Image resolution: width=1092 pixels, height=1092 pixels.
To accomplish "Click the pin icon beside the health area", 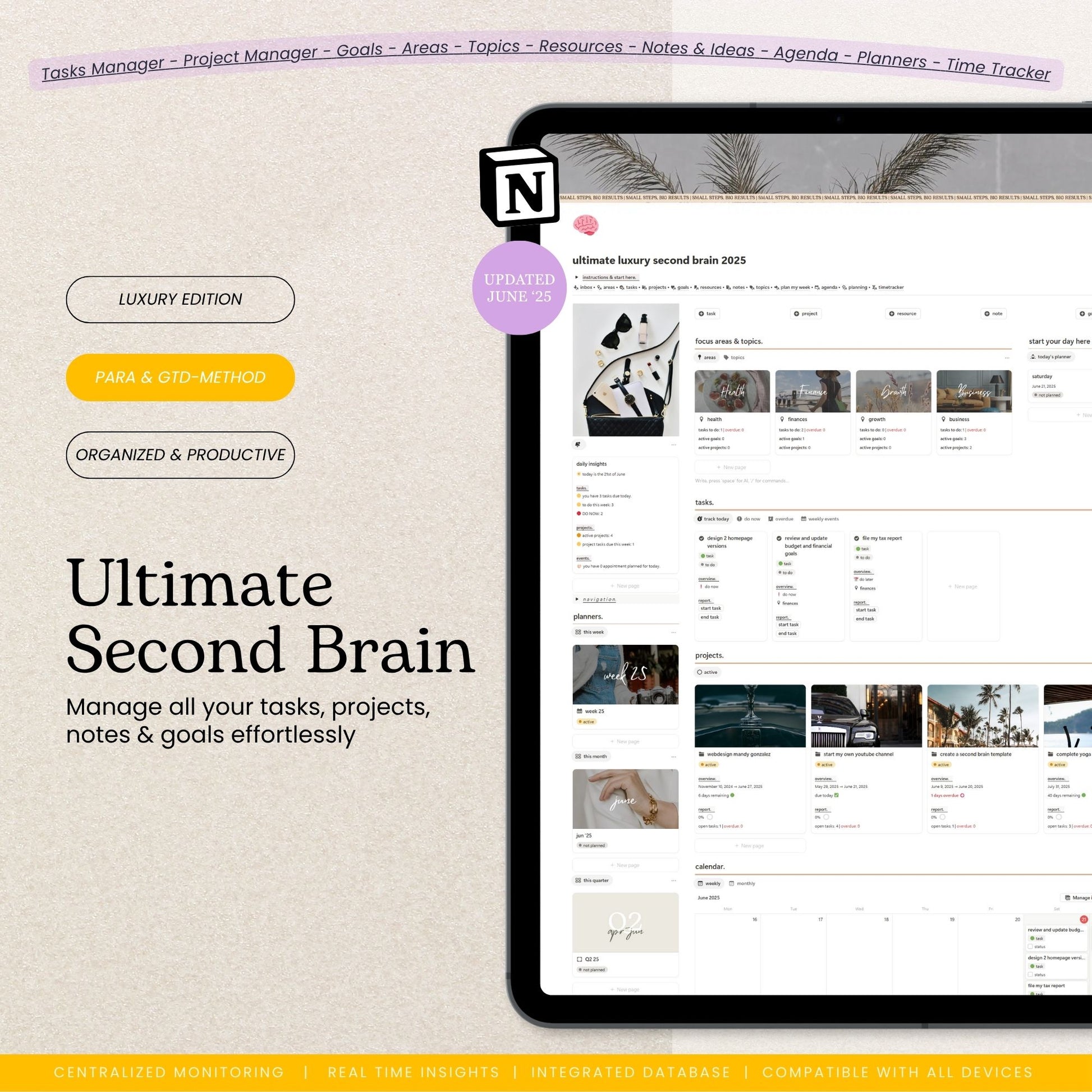I will 701,419.
